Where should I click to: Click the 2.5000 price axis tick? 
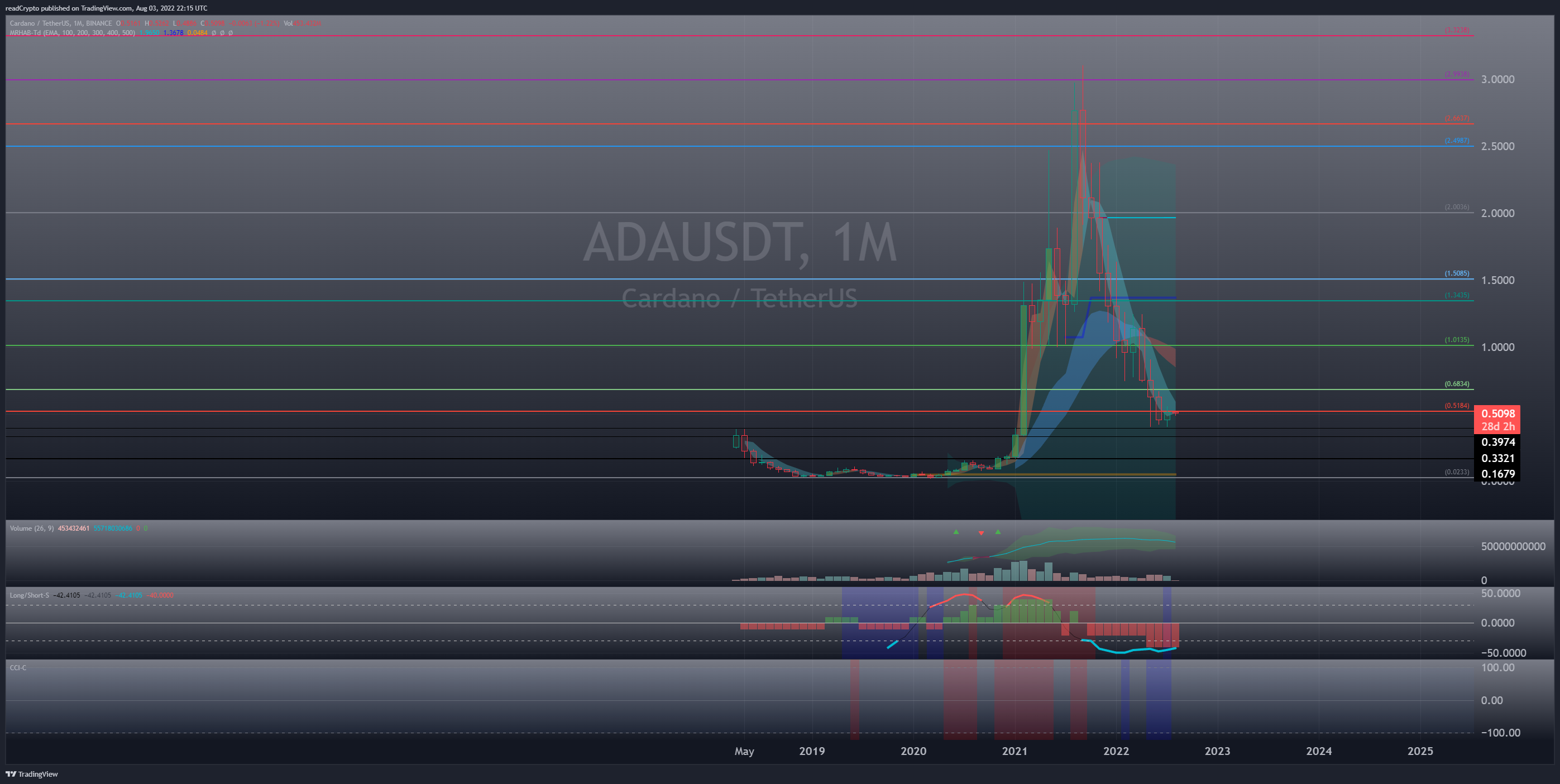click(1497, 147)
